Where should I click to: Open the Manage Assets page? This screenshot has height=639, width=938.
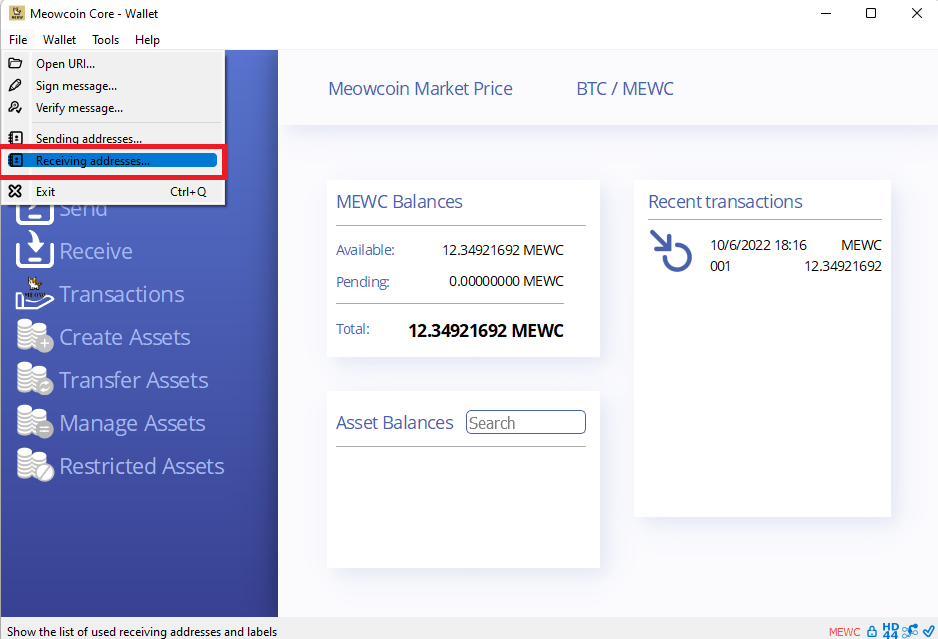(132, 423)
